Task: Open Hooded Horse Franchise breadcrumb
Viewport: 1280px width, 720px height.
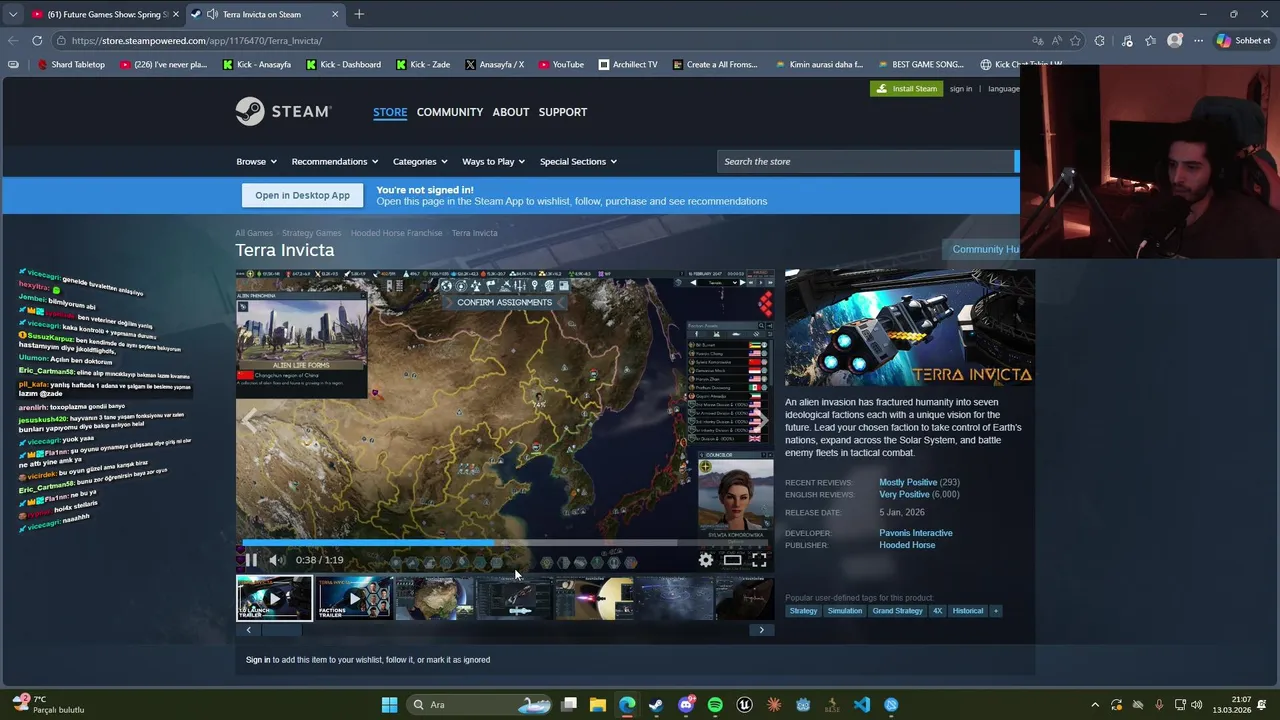Action: point(396,233)
